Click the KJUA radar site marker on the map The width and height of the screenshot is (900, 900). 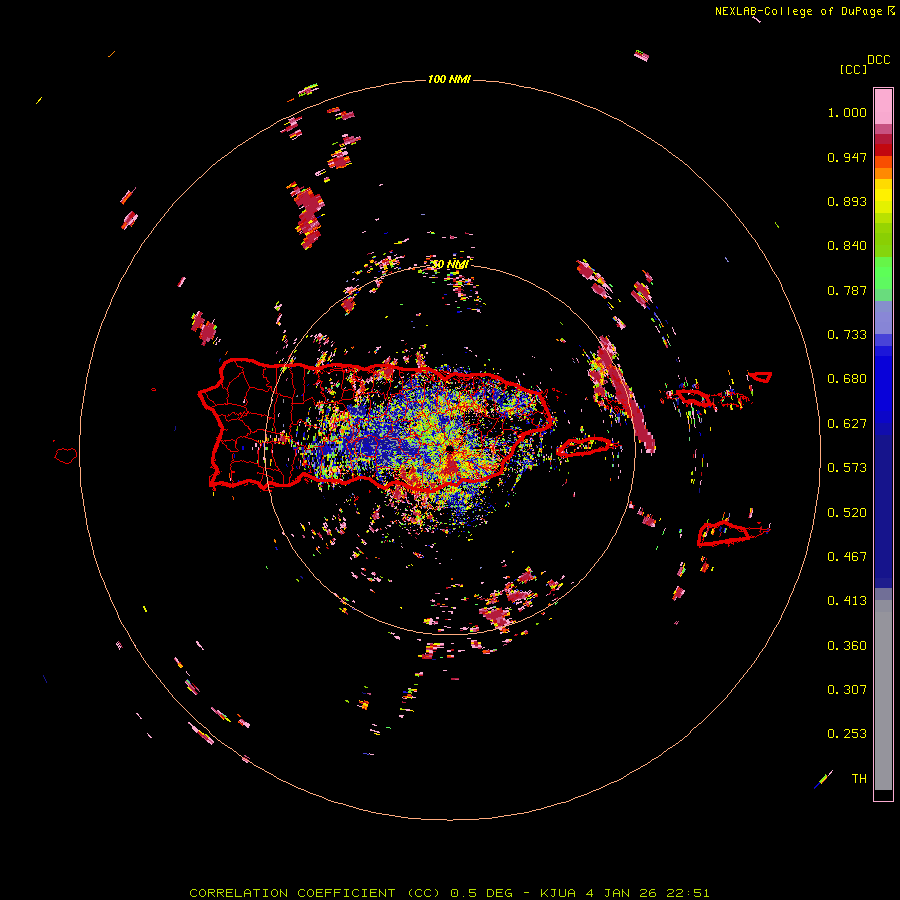coord(449,448)
